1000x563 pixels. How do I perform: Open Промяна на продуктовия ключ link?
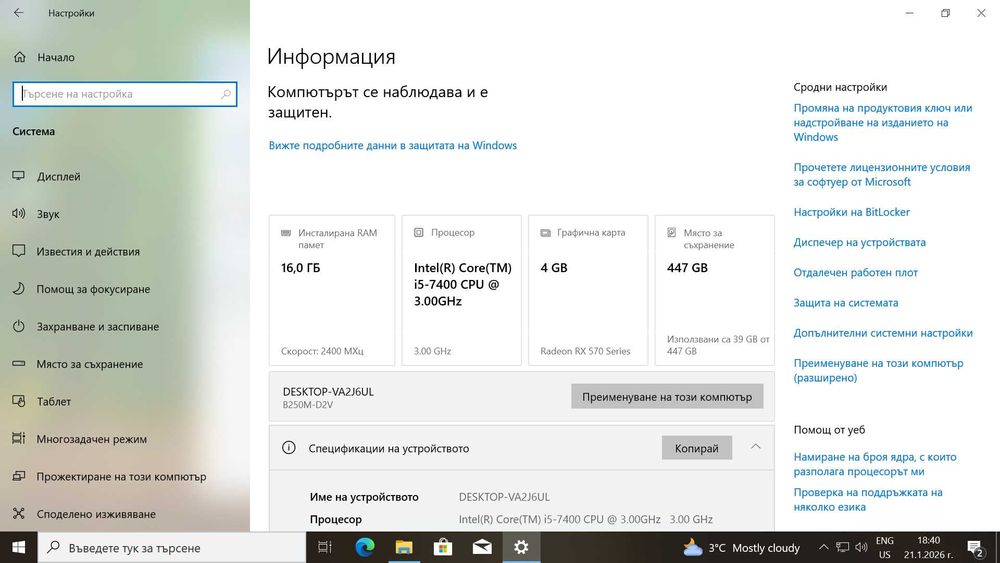tap(883, 122)
